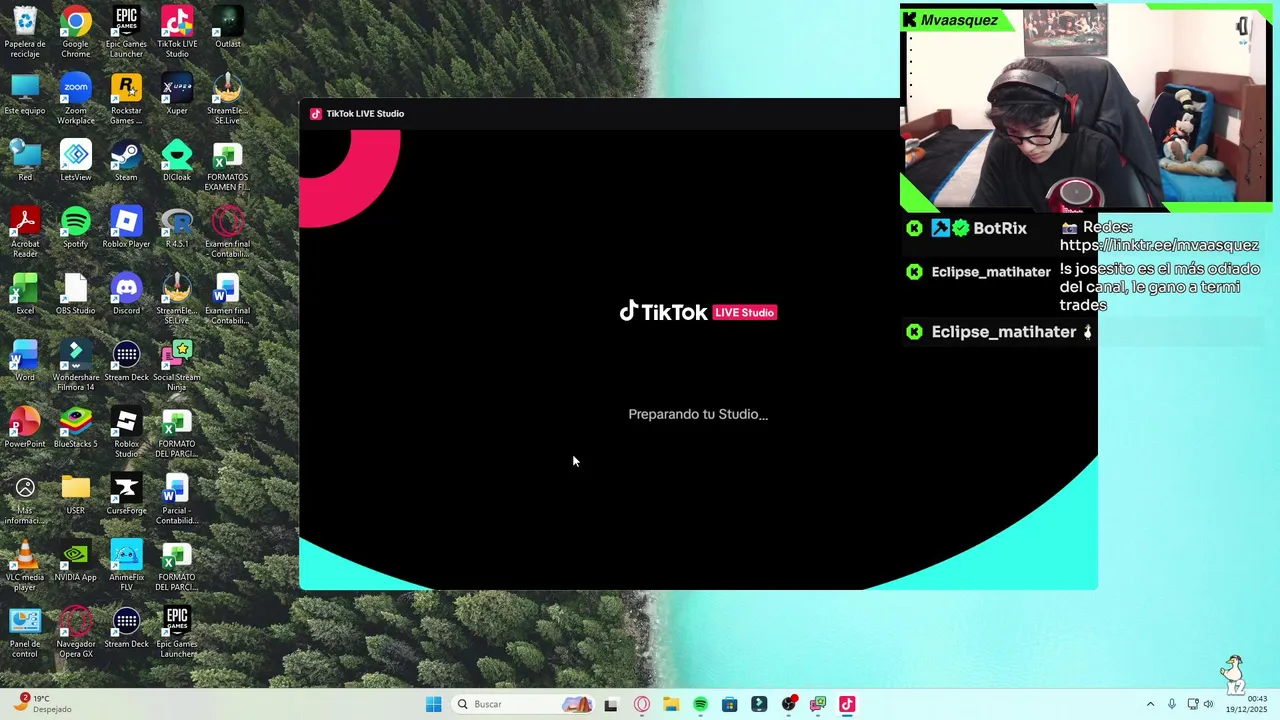
Task: Switch to OBS Studio in the taskbar
Action: pos(789,704)
